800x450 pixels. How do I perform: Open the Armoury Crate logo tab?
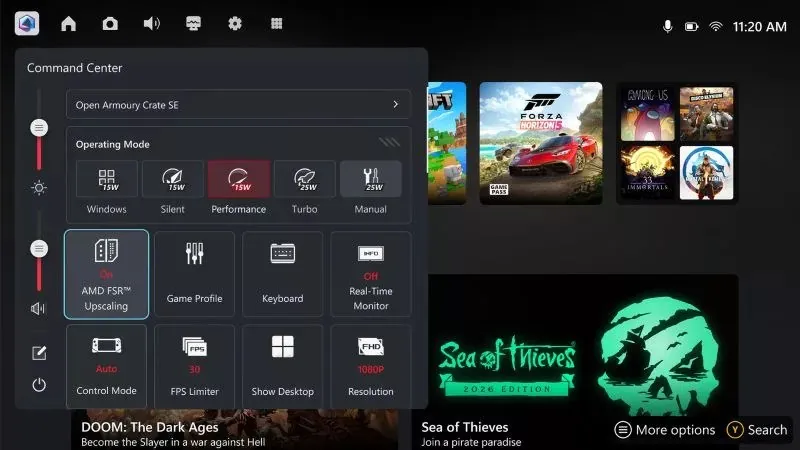[x=27, y=23]
